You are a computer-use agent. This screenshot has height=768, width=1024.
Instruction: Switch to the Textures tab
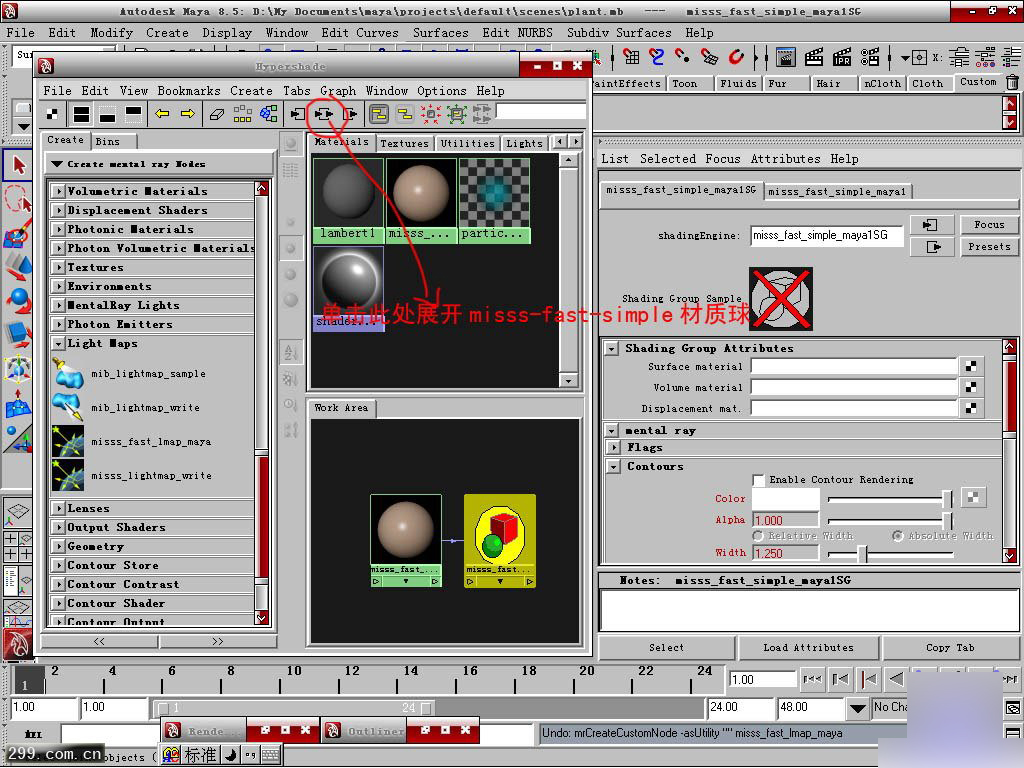pyautogui.click(x=404, y=143)
